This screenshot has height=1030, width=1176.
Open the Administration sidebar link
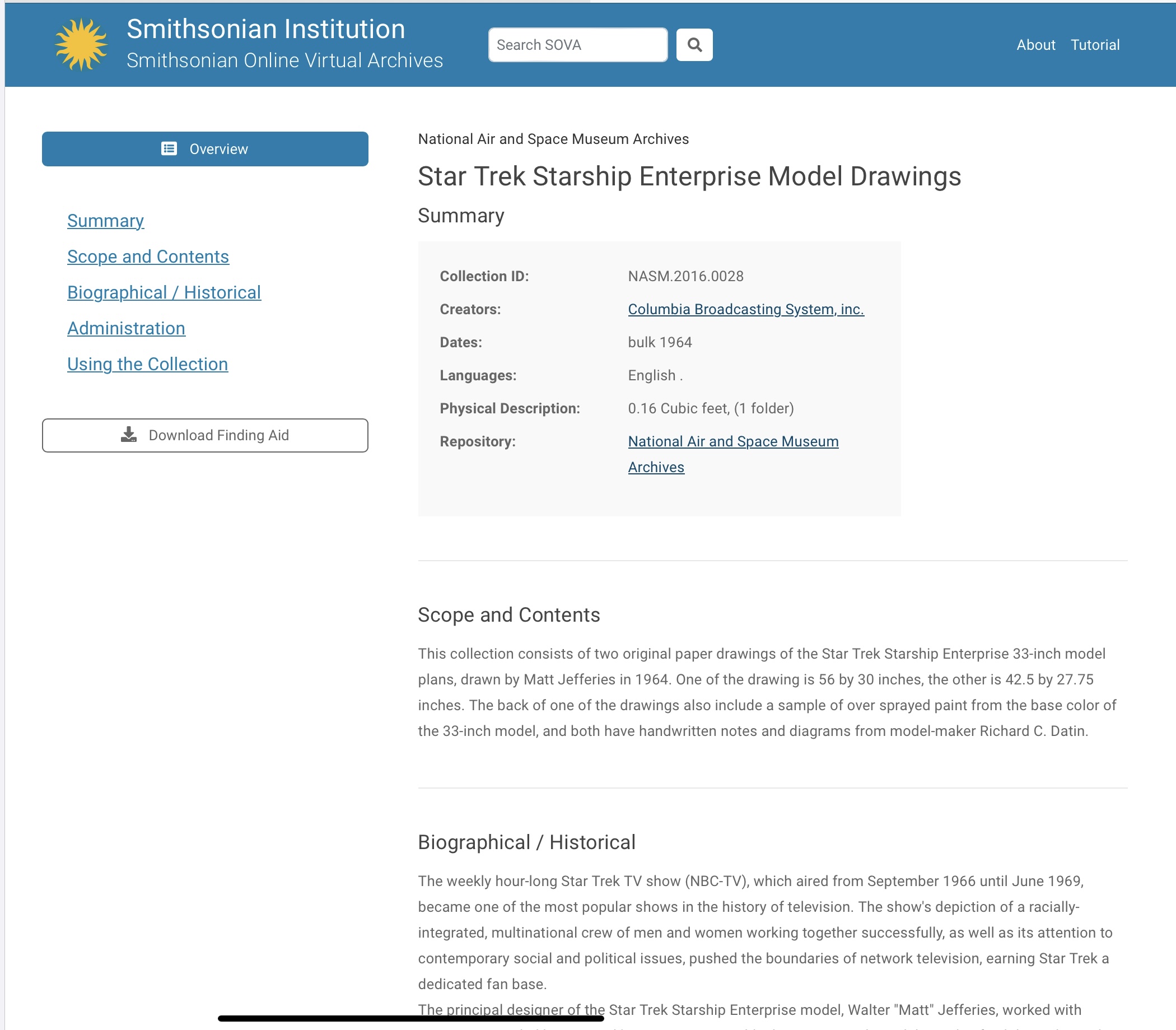(126, 328)
